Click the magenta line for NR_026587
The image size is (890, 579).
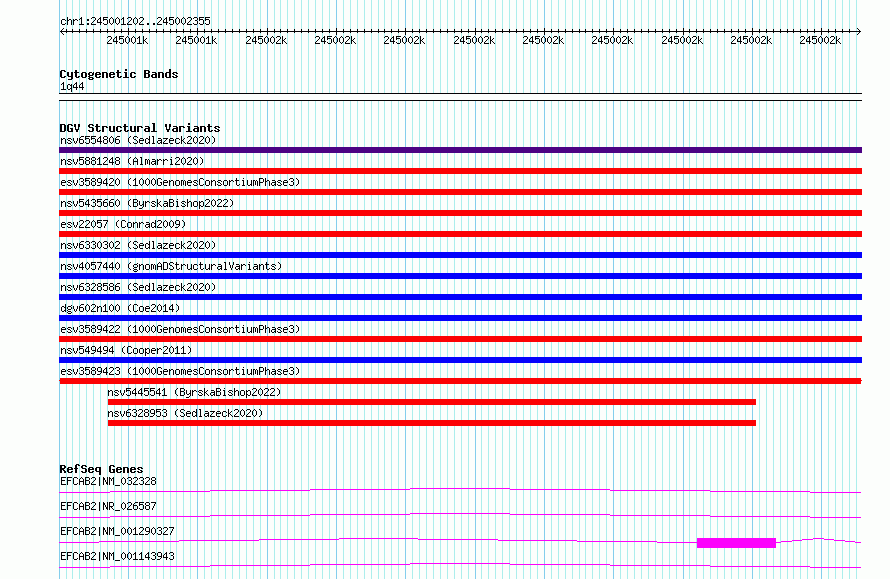tap(460, 515)
